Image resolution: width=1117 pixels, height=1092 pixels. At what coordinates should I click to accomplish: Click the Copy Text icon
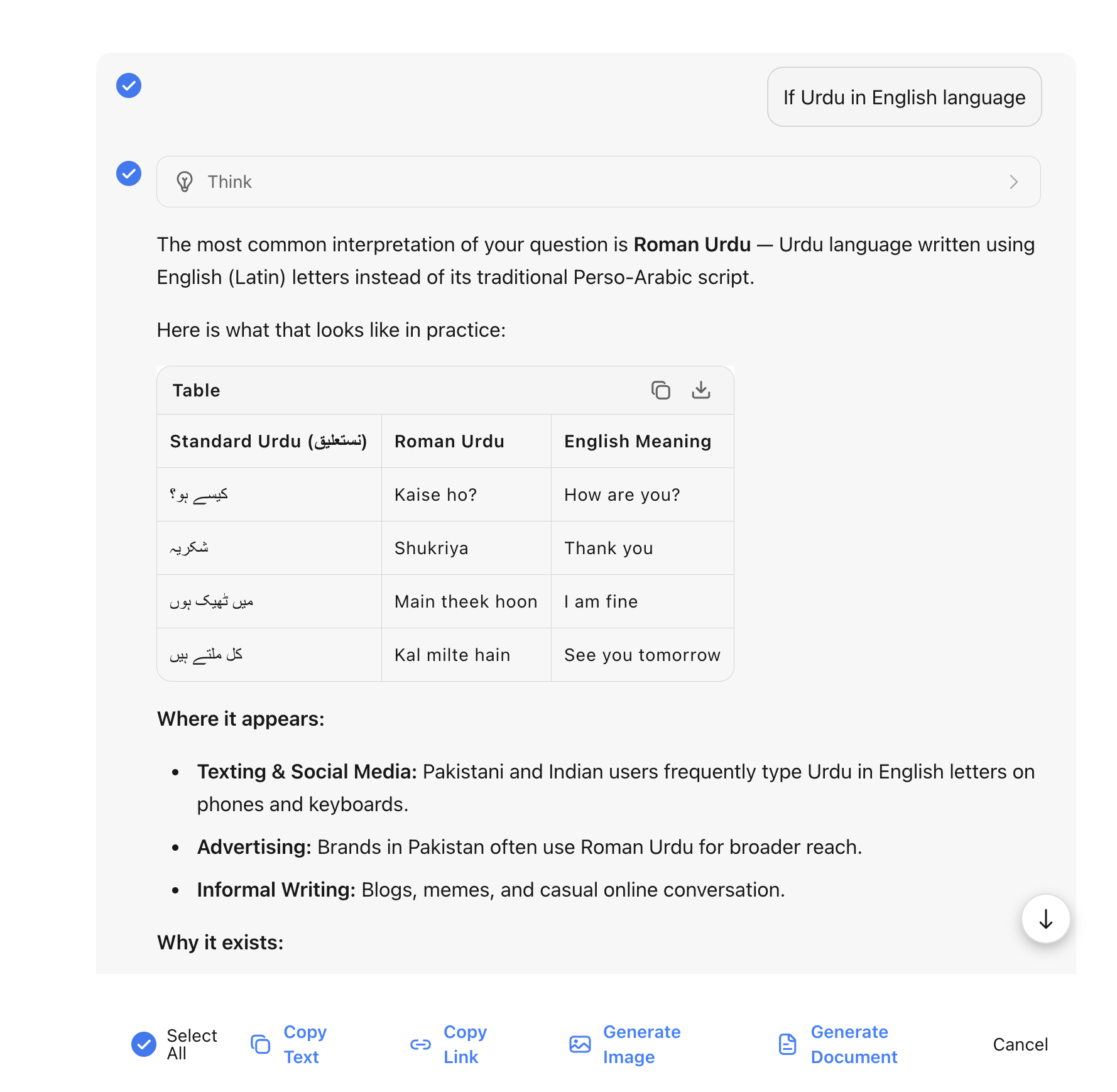point(261,1044)
